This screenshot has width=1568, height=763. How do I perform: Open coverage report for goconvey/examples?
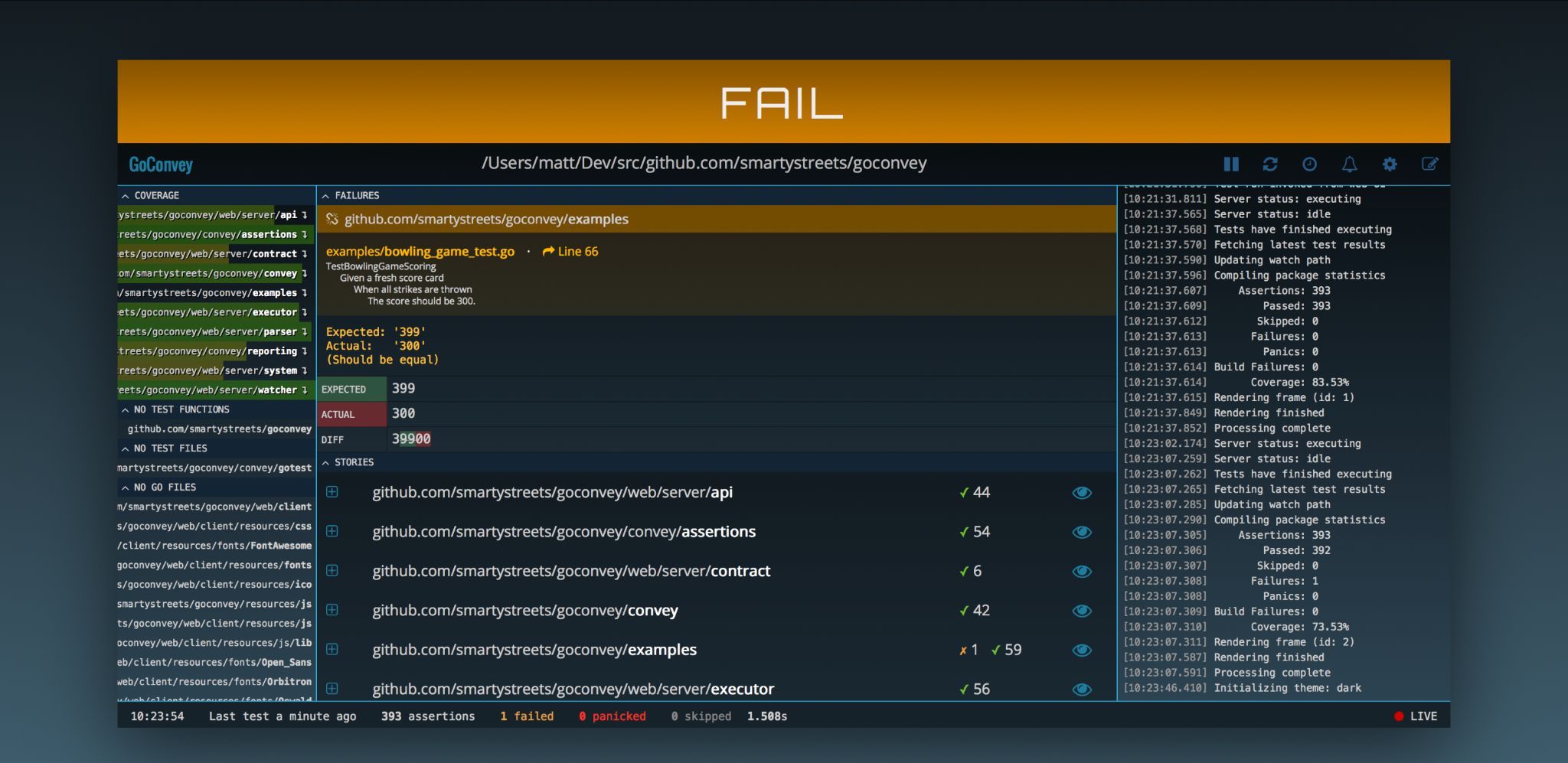[216, 293]
